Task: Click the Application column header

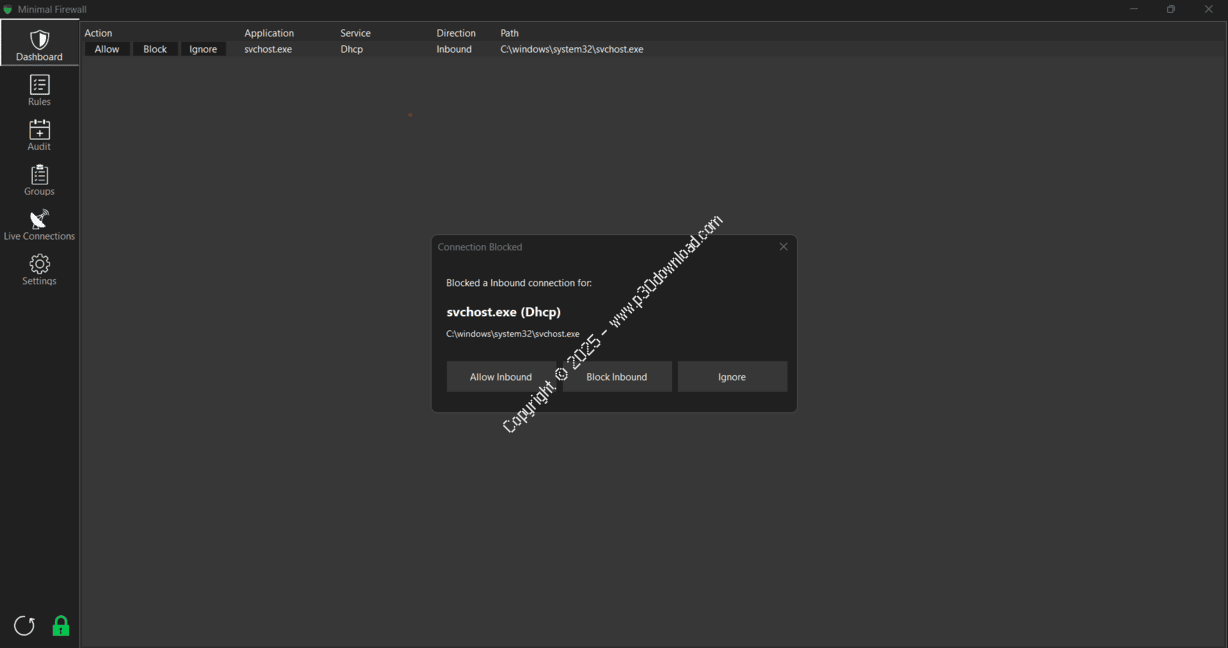Action: (x=269, y=33)
